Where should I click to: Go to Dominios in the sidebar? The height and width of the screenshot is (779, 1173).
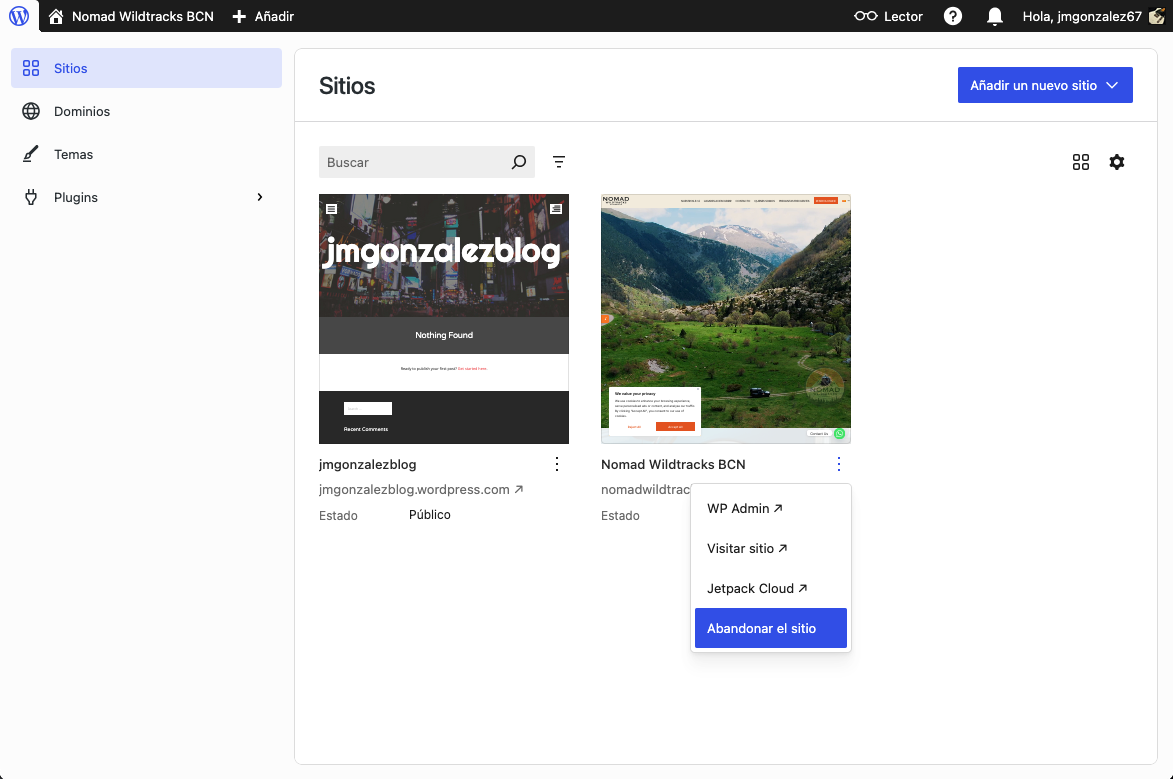click(x=82, y=111)
